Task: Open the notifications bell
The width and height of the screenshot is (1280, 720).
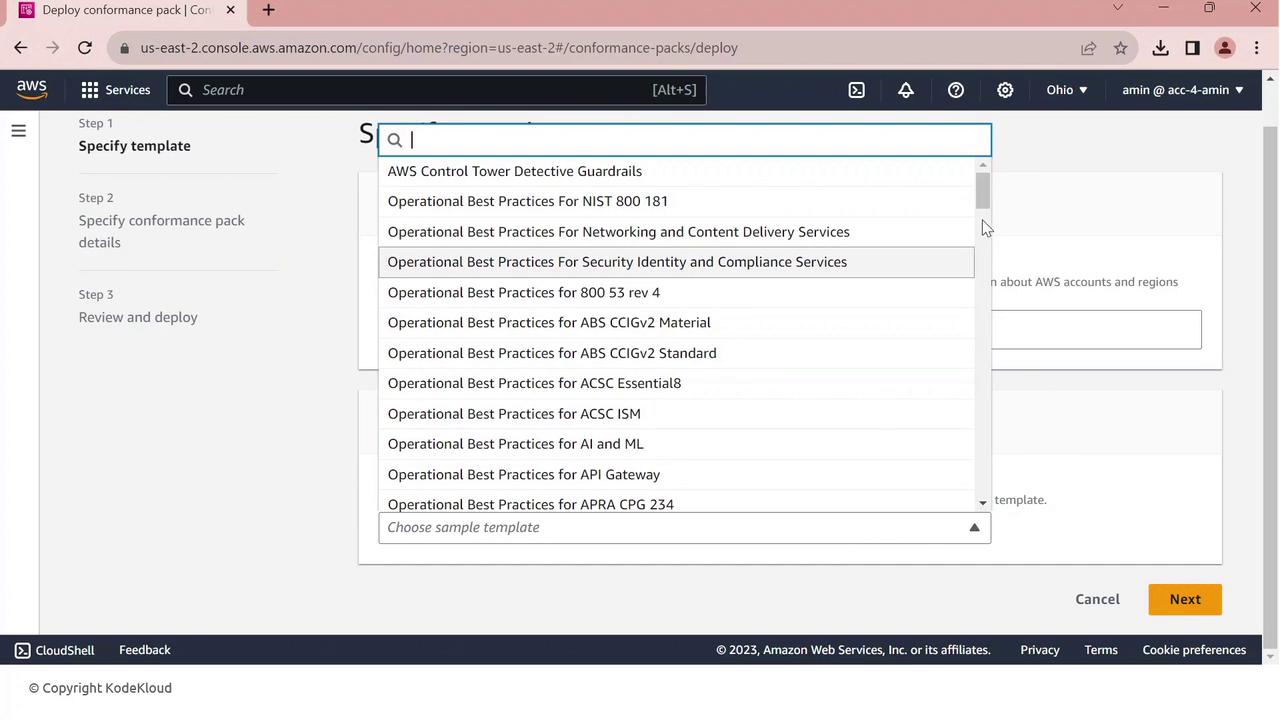Action: tap(906, 90)
